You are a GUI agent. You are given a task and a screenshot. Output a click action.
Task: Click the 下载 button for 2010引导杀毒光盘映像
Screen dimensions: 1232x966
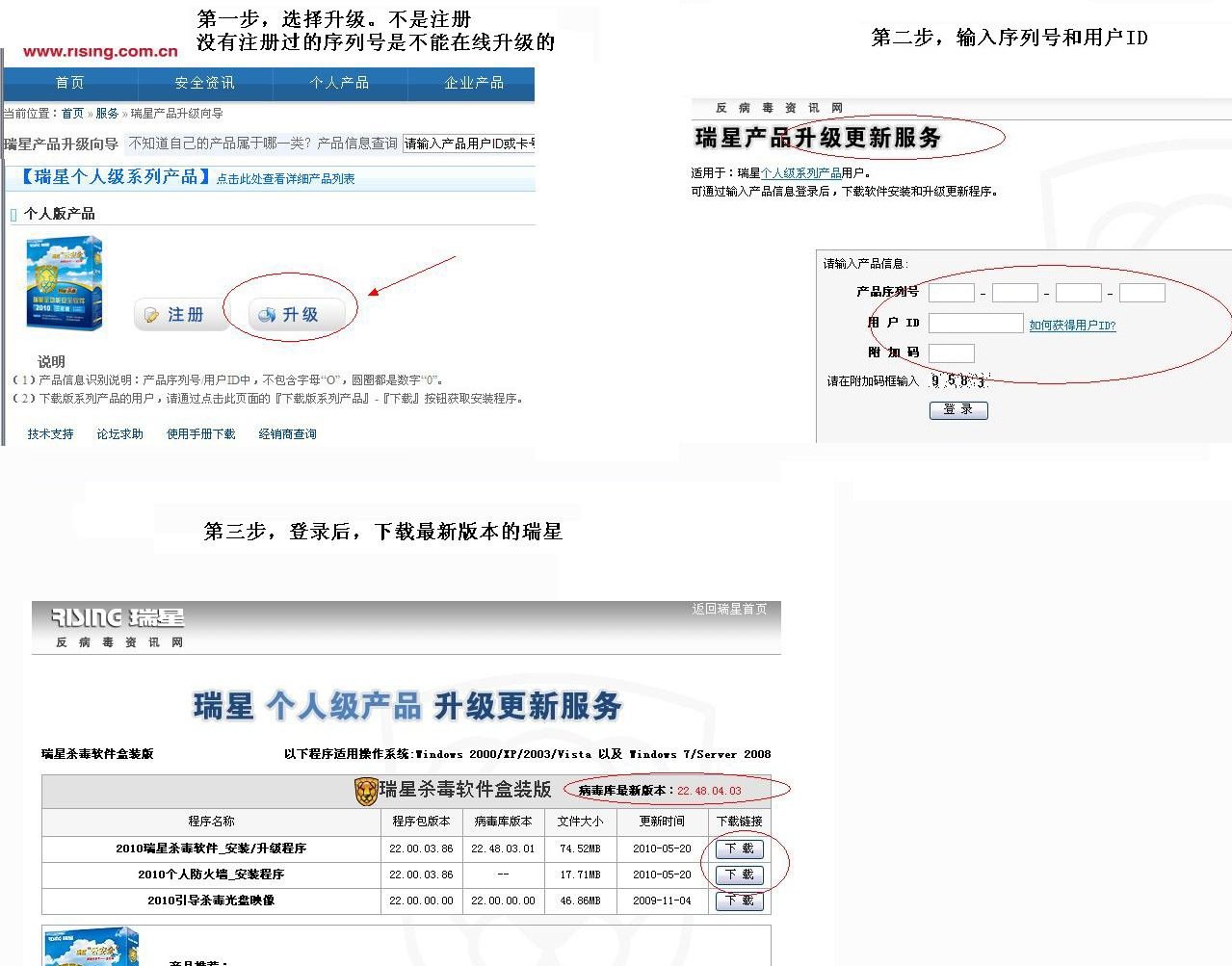(738, 901)
